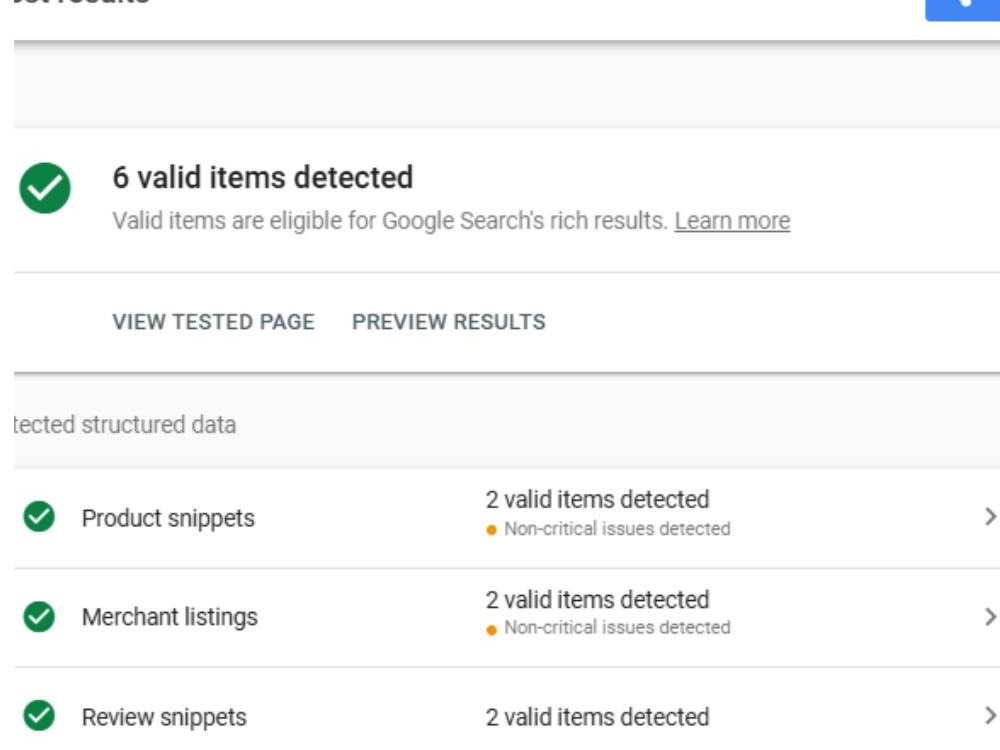
Task: Expand Product snippets using its chevron arrow
Action: [989, 517]
